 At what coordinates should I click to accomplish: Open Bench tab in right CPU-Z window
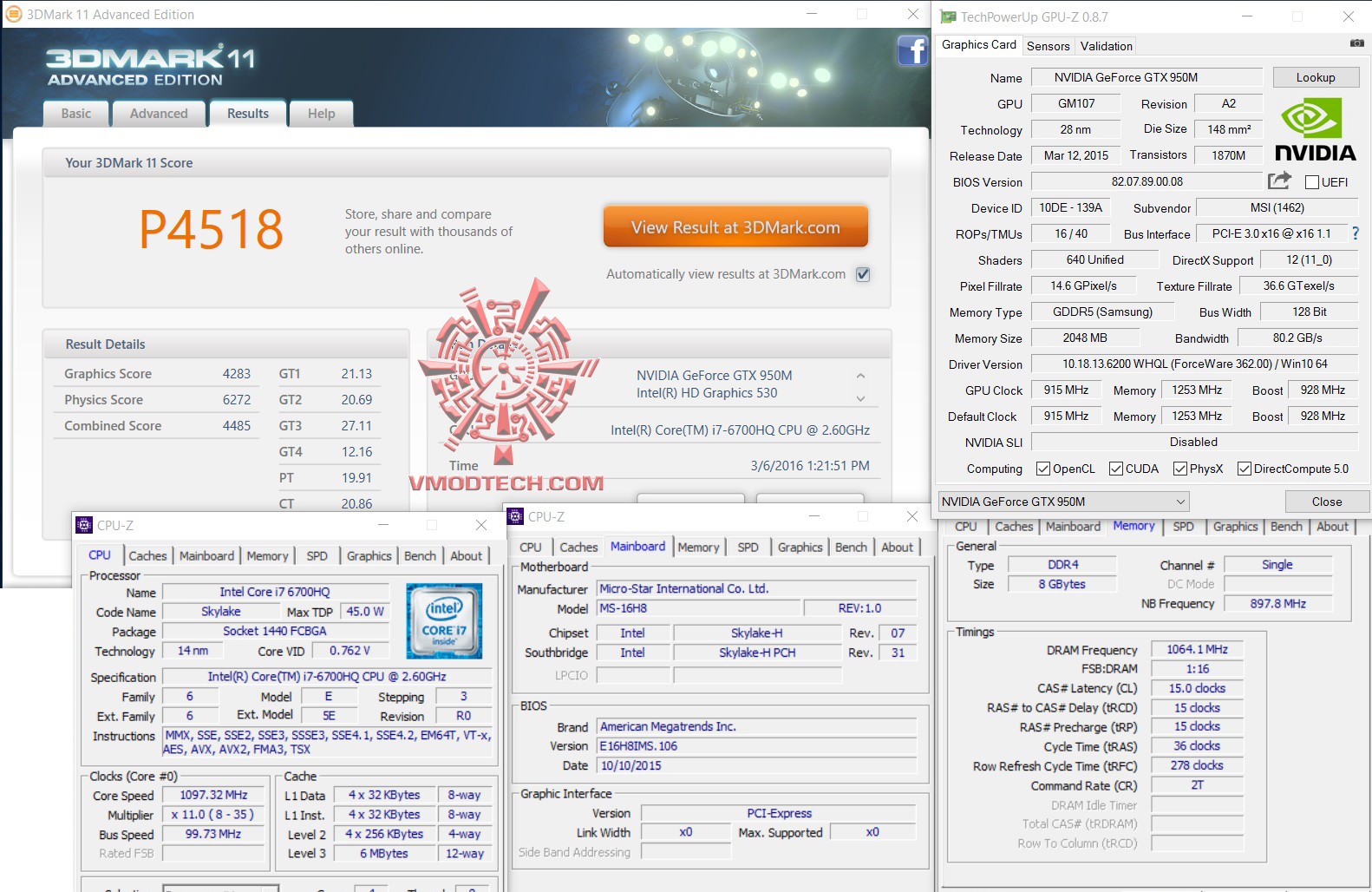click(1286, 527)
